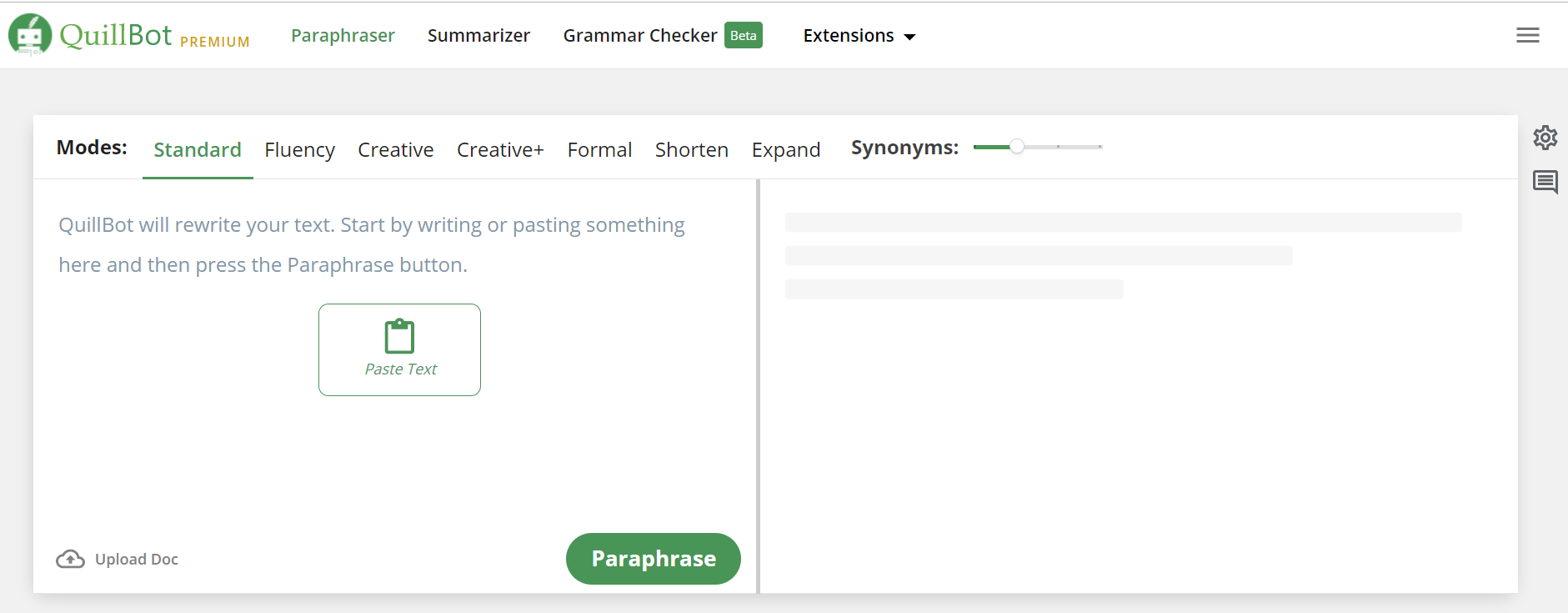The image size is (1568, 613).
Task: Click the PREMIUM label beside the logo
Action: pos(215,42)
